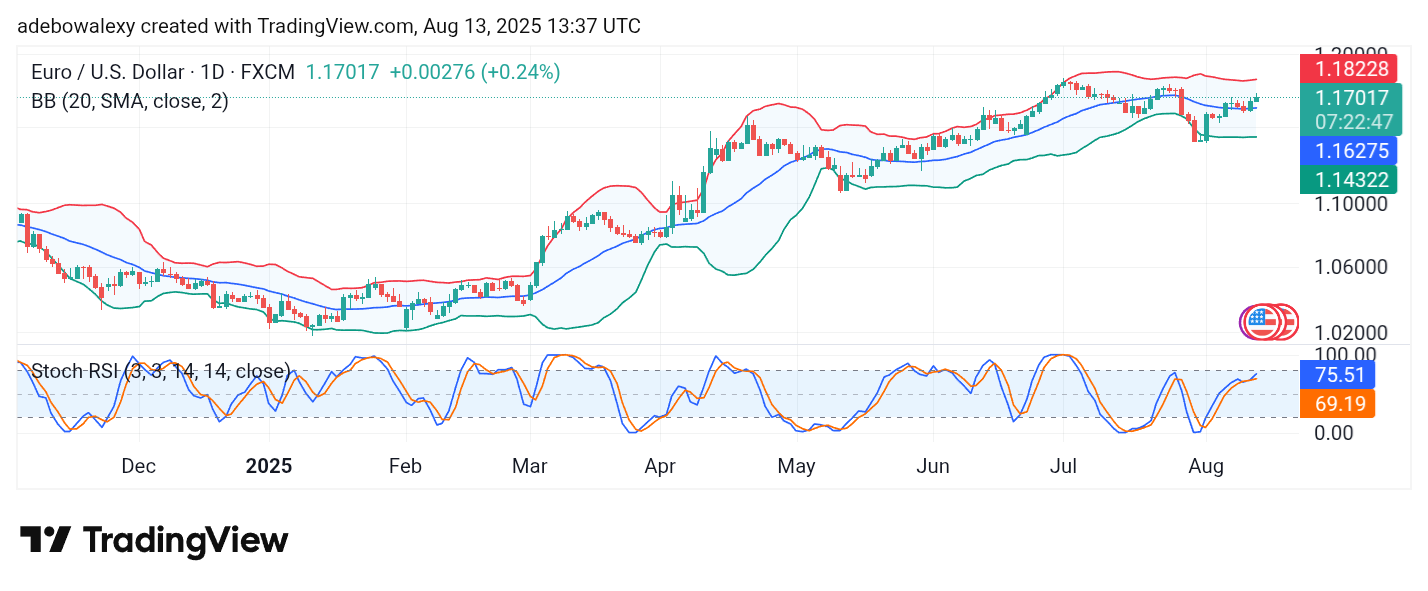Click the +0.00276 (+0.24%) change value
The width and height of the screenshot is (1428, 591).
pos(475,72)
